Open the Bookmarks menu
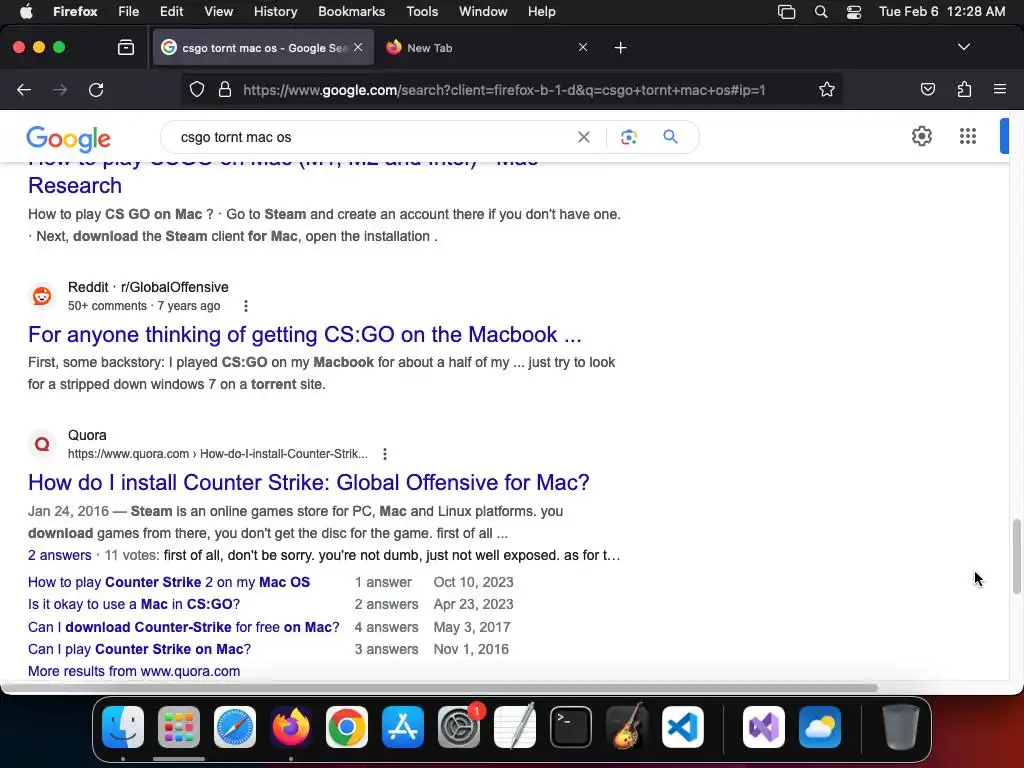Viewport: 1024px width, 768px height. point(351,12)
